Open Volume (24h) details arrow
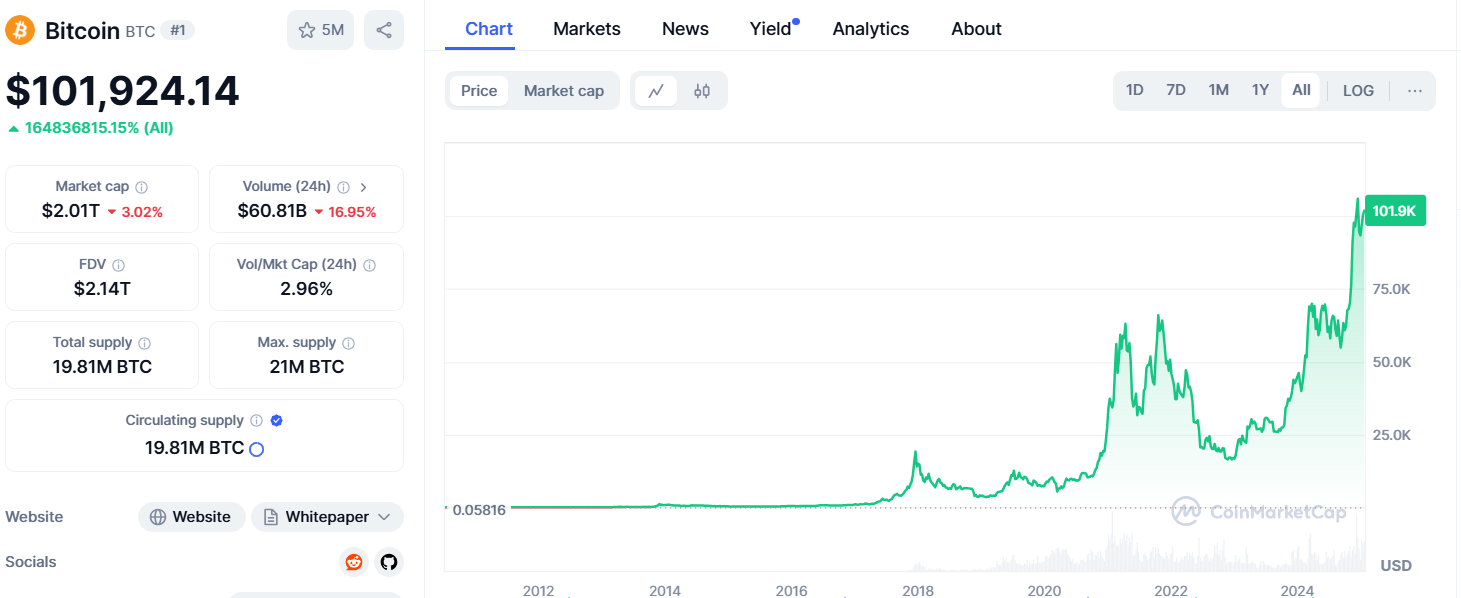The width and height of the screenshot is (1461, 598). [x=364, y=187]
